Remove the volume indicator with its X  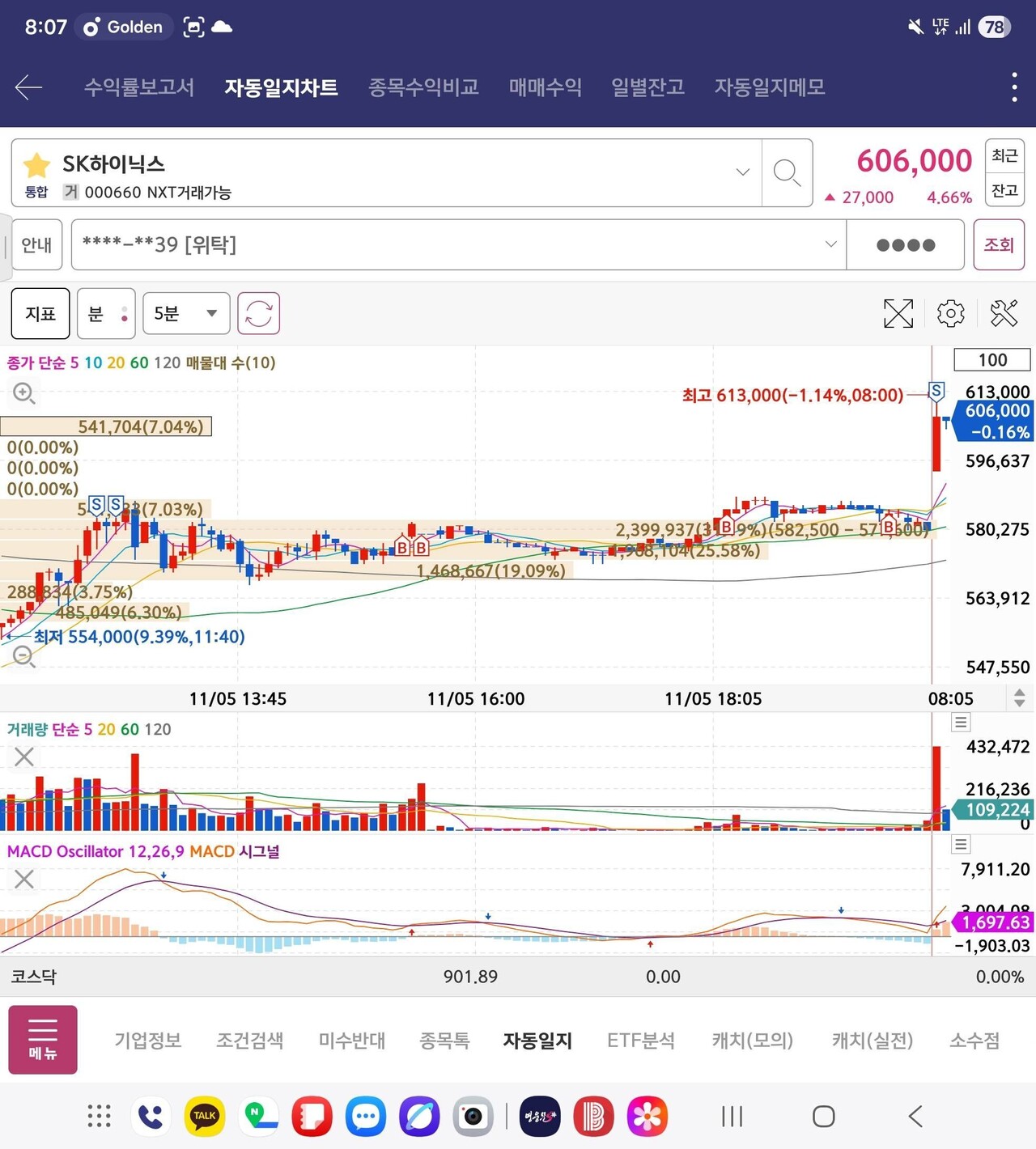(23, 757)
